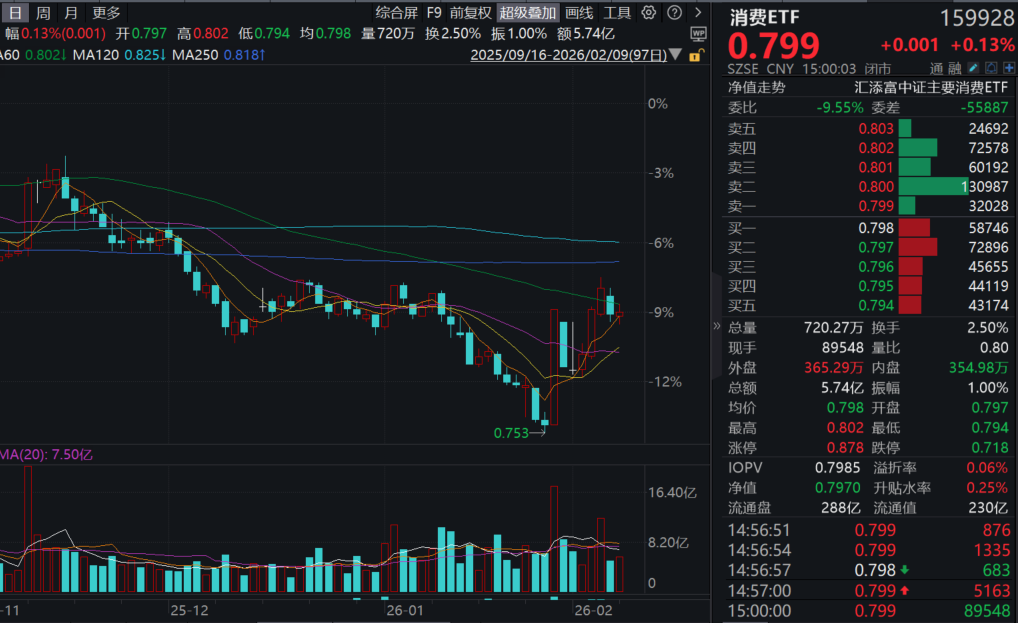
Task: Expand the 更多 period options
Action: (x=106, y=13)
